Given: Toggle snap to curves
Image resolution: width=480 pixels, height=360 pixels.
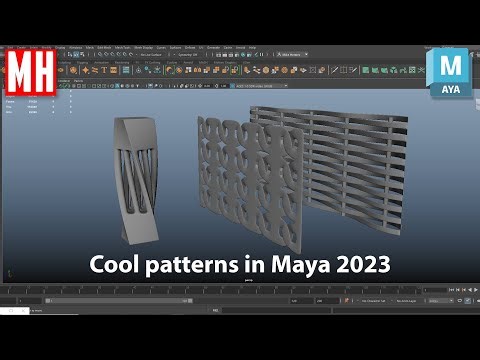Looking at the screenshot, I should tap(106, 54).
